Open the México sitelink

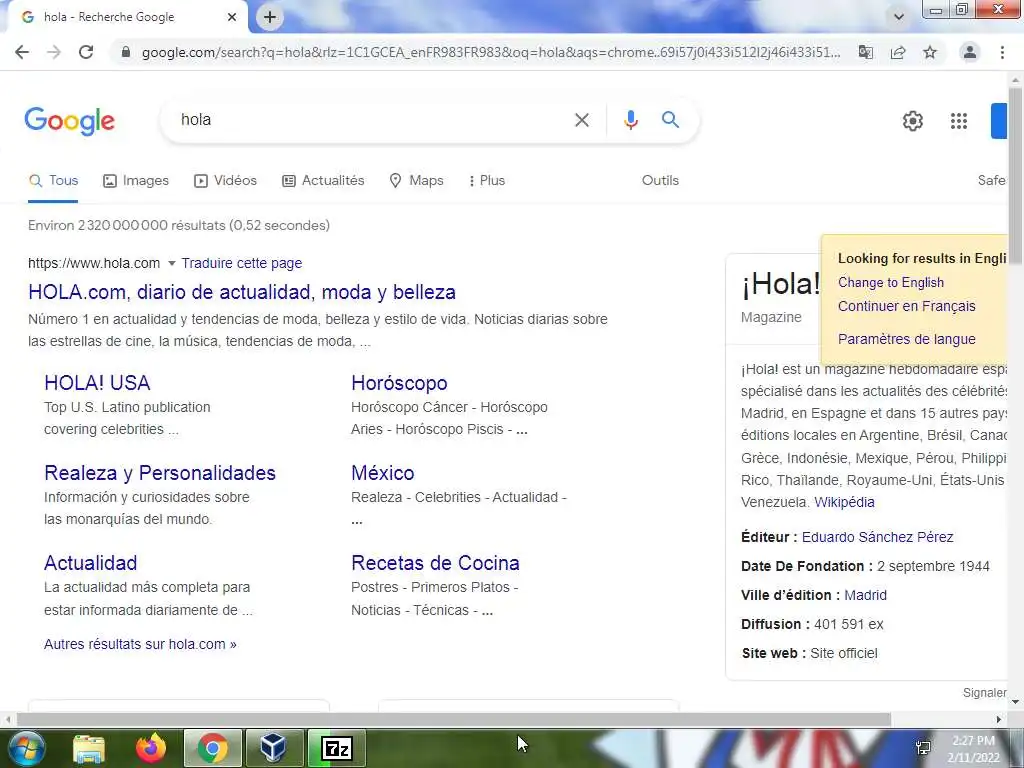[x=383, y=473]
